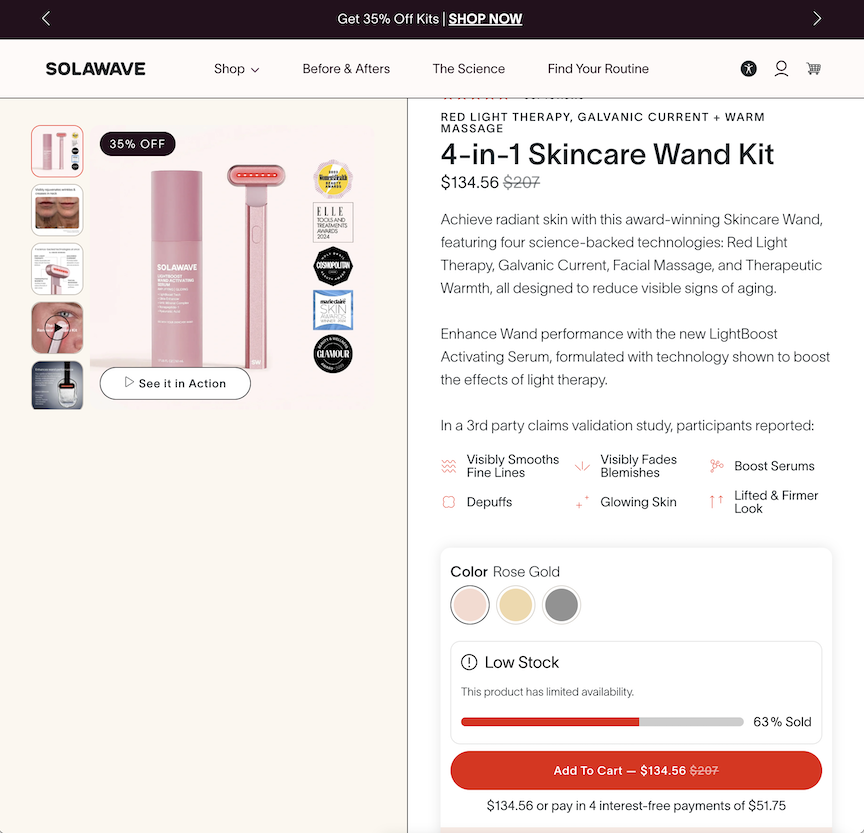The width and height of the screenshot is (864, 833).
Task: Open the shopping cart icon
Action: point(813,69)
